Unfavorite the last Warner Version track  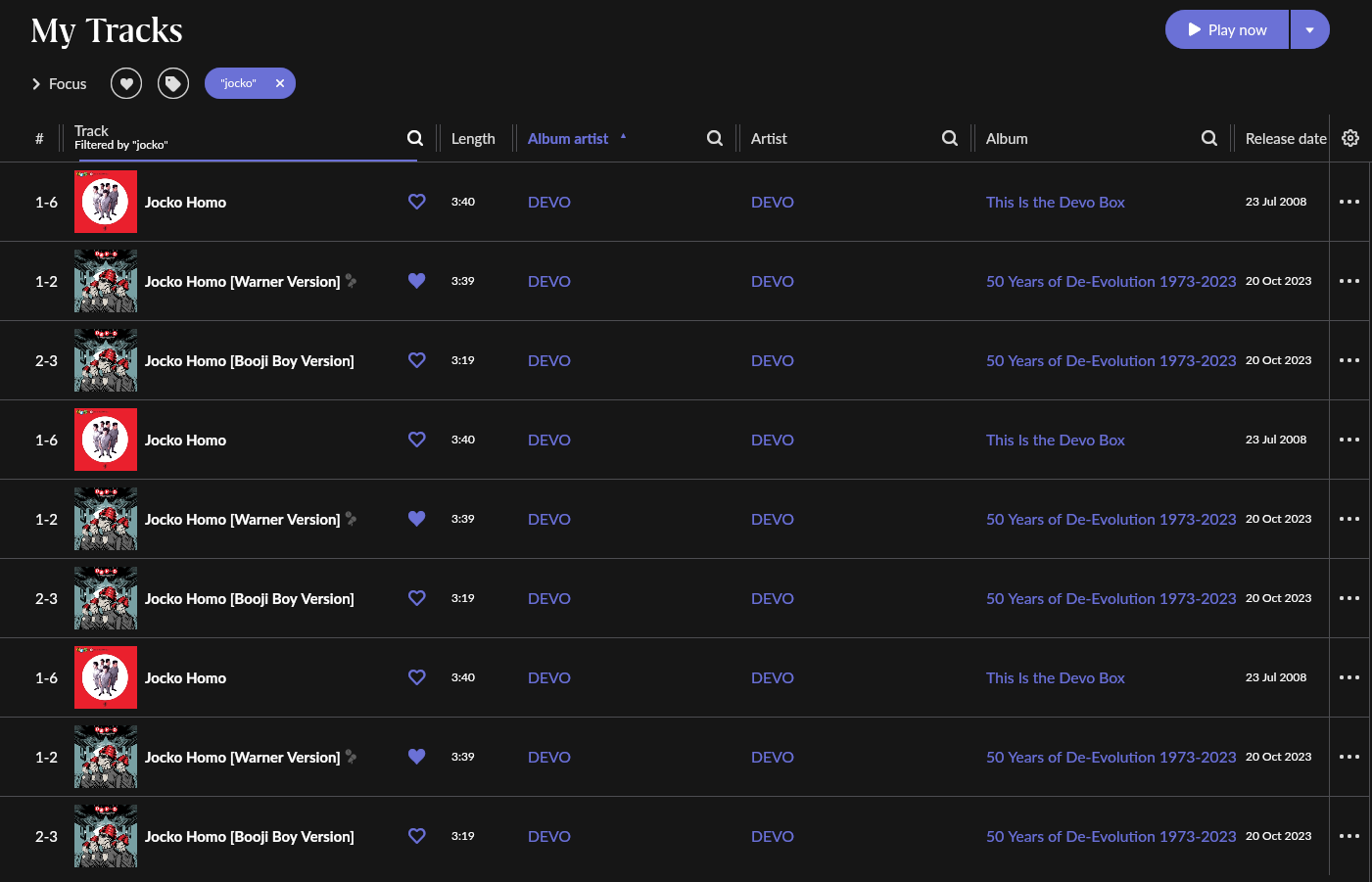pyautogui.click(x=417, y=757)
